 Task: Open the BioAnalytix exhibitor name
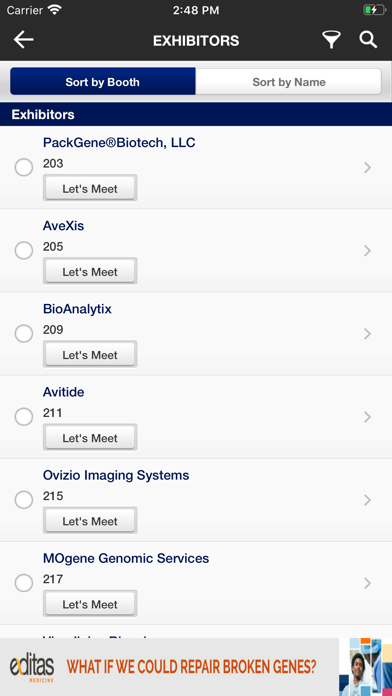77,309
